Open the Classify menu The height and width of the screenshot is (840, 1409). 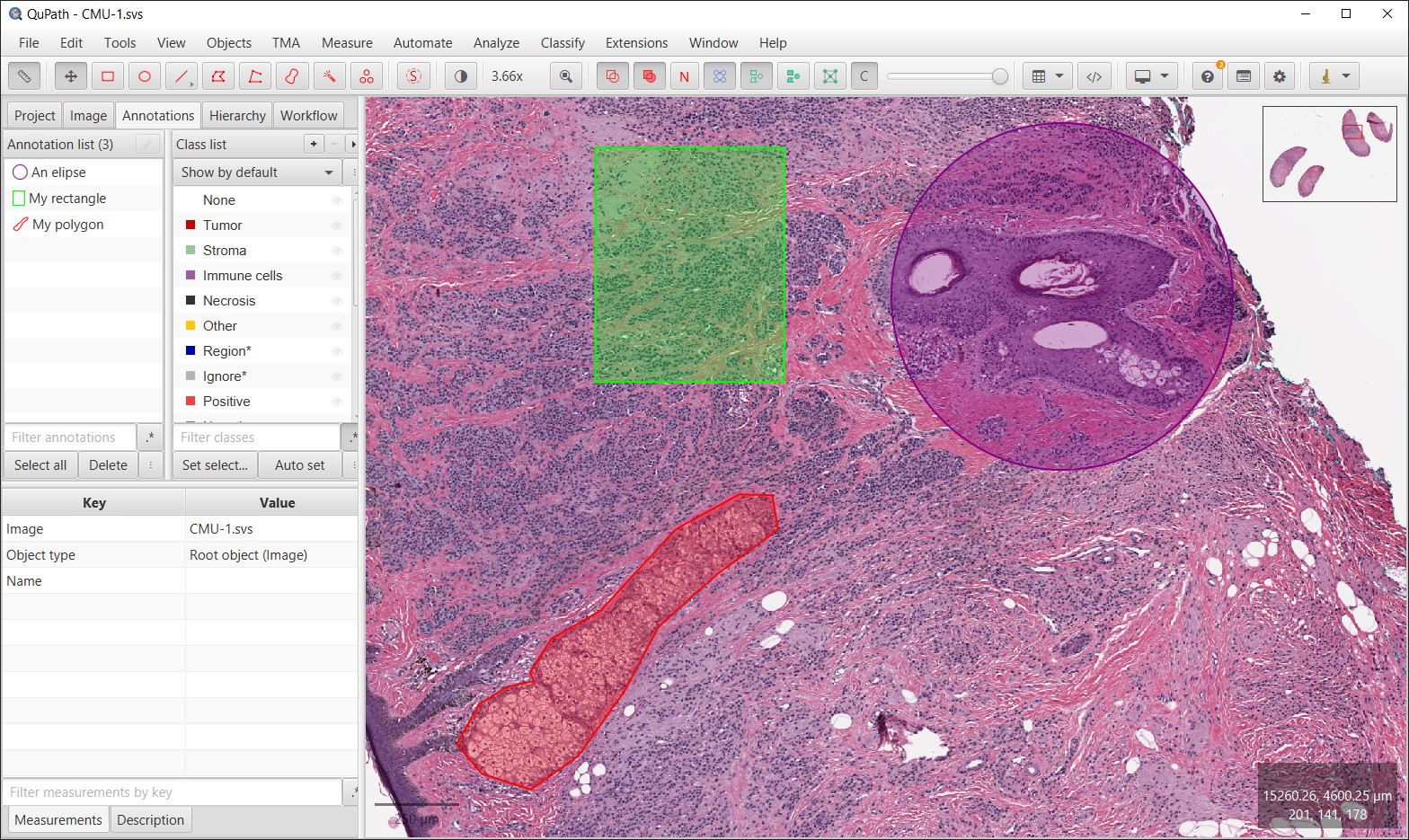coord(563,43)
